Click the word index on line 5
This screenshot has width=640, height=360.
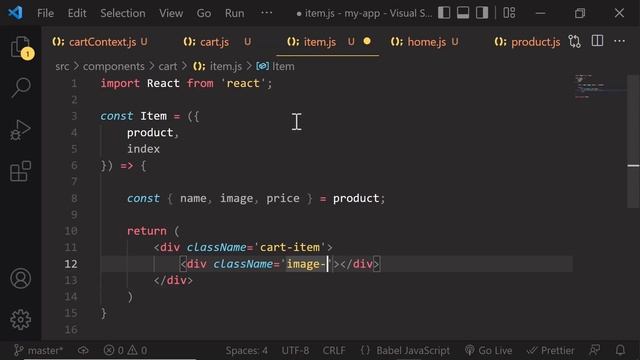(x=143, y=149)
